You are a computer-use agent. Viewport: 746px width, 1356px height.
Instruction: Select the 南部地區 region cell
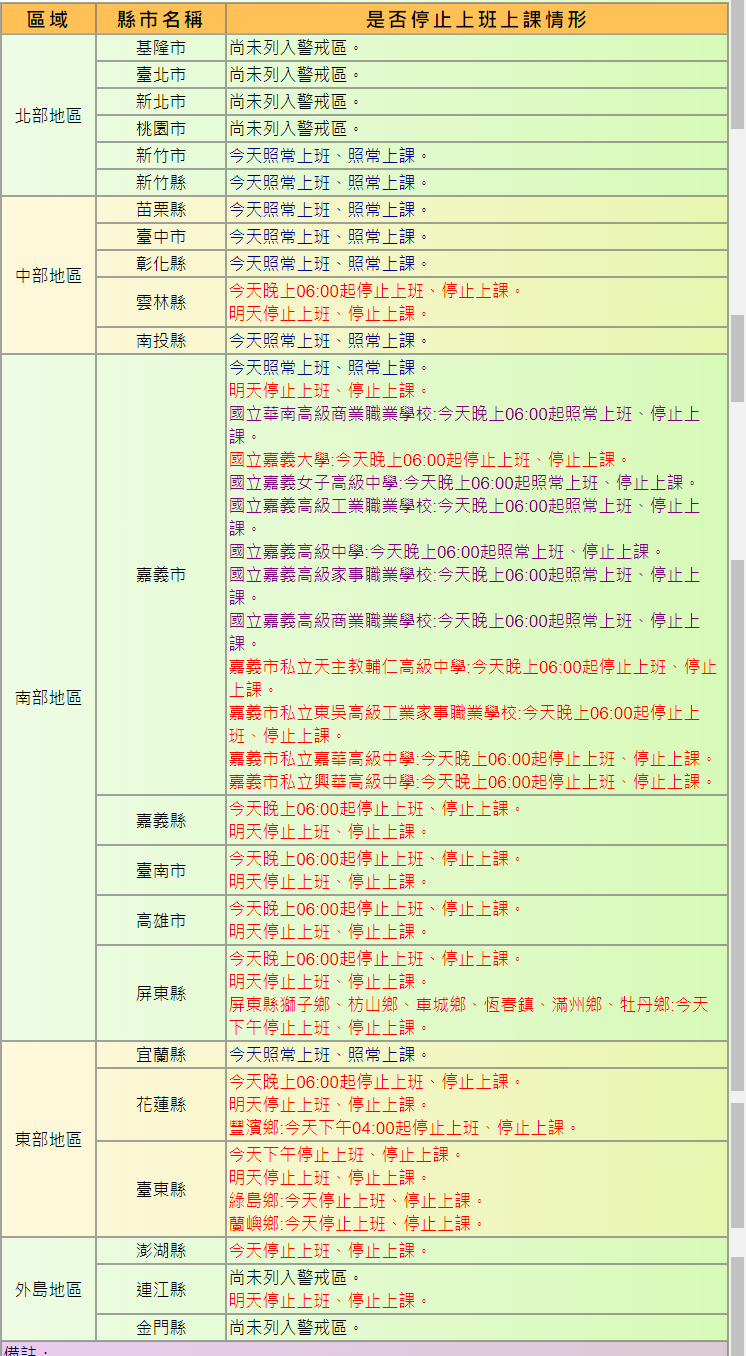48,697
